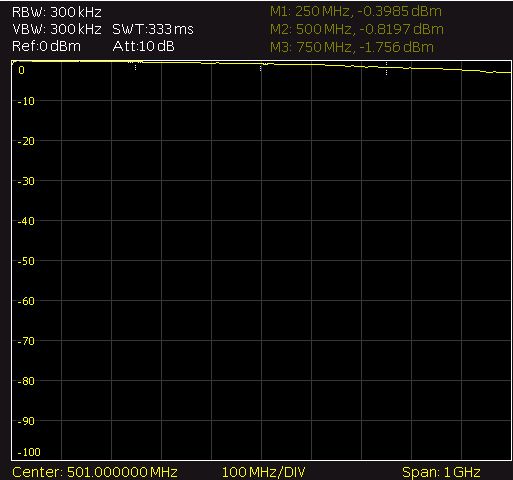Click the M1 marker on the trace
The width and height of the screenshot is (513, 480).
tap(135, 67)
